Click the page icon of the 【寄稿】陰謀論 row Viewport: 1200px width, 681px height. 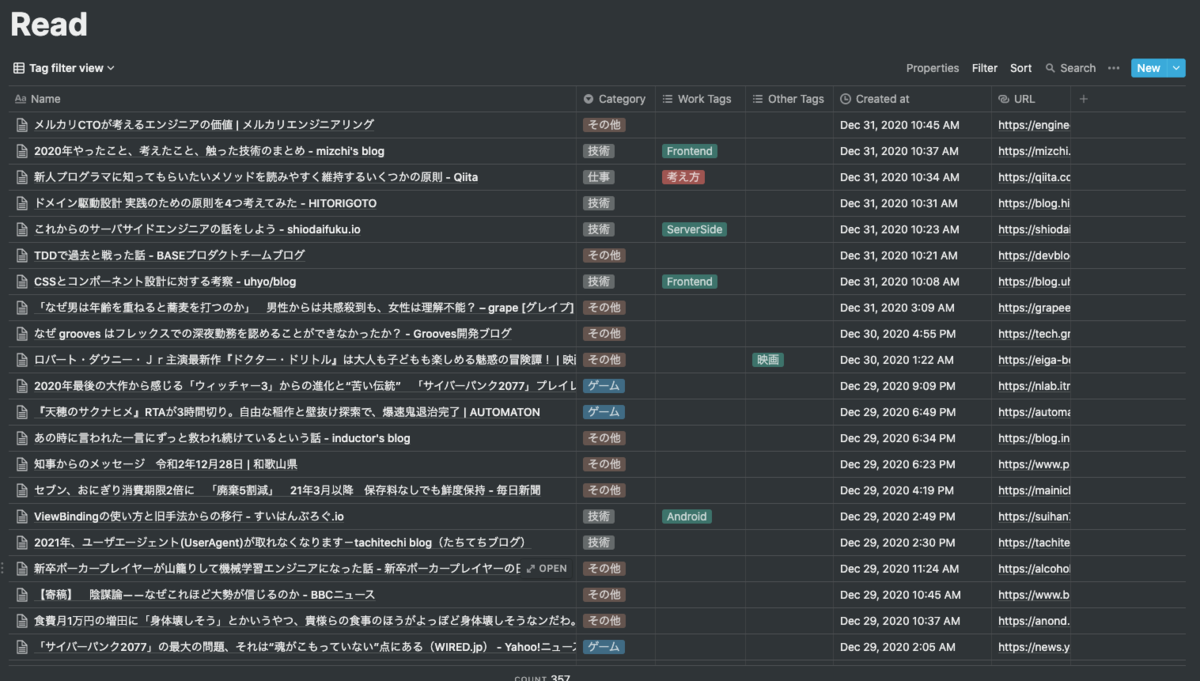(22, 594)
